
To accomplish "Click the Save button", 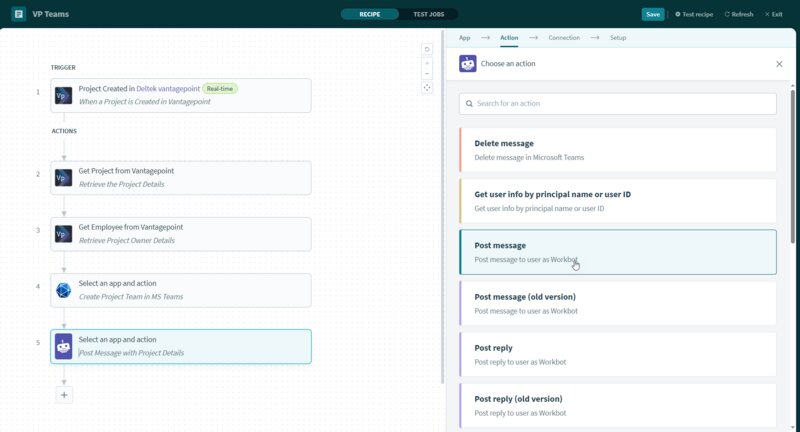I will tap(652, 14).
